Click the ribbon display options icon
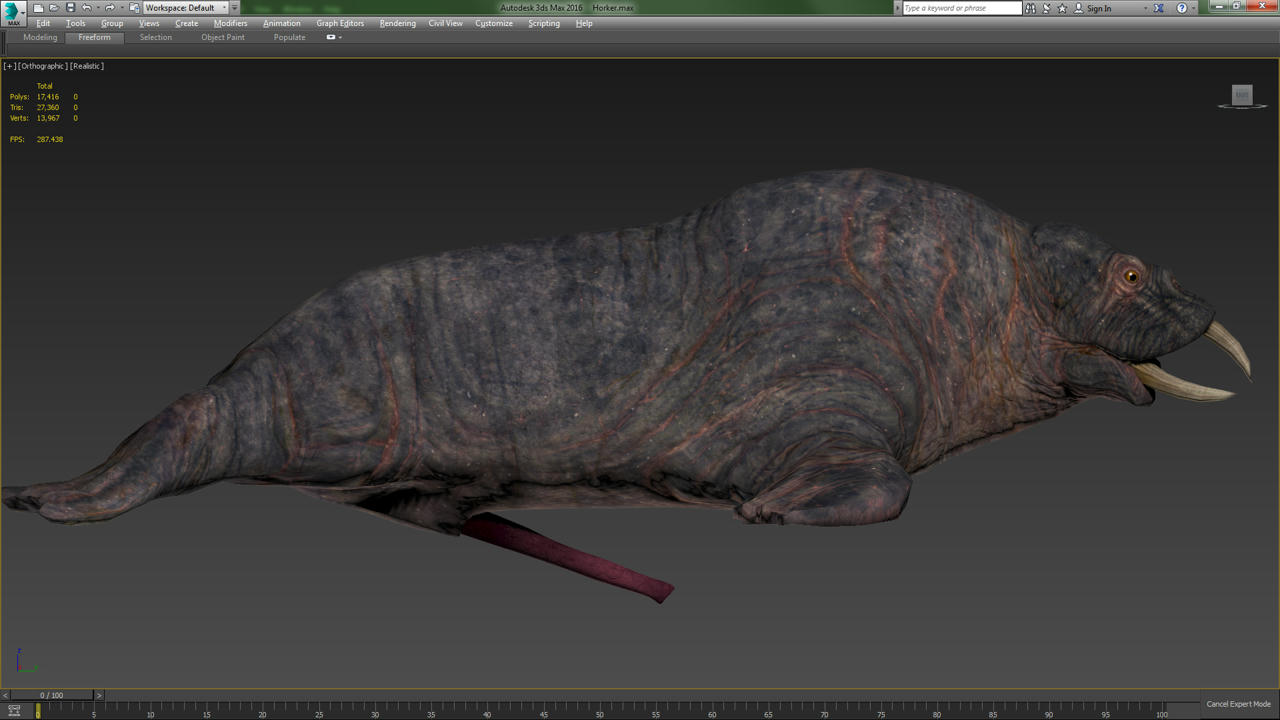1280x720 pixels. 333,37
